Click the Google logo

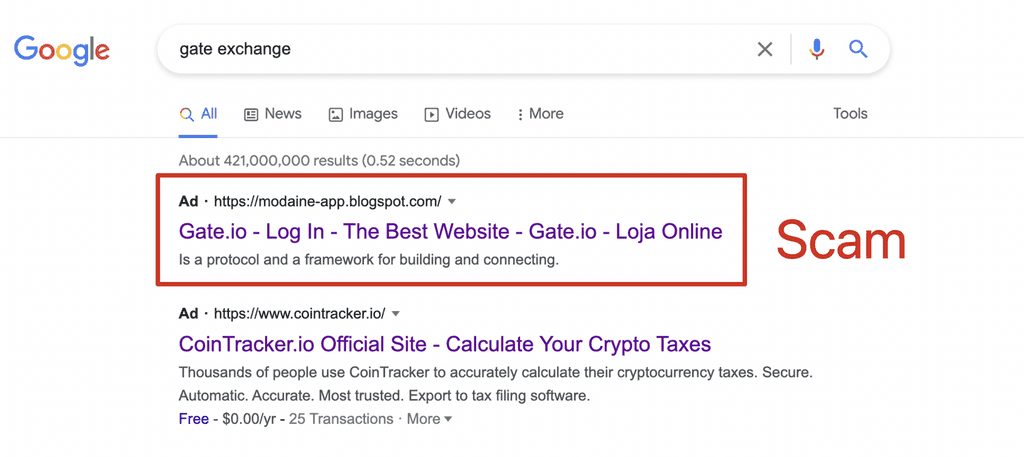[62, 50]
